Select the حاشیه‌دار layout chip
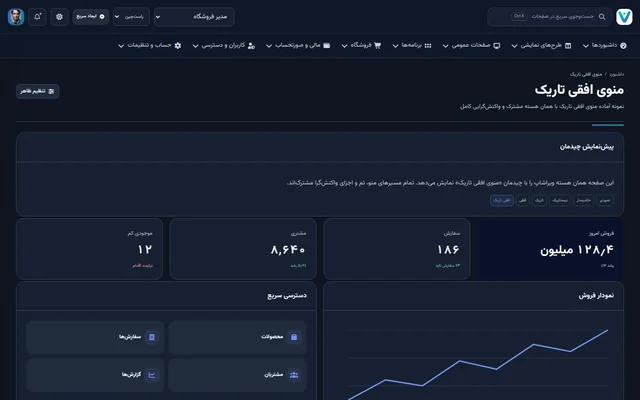This screenshot has height=400, width=640. click(583, 200)
